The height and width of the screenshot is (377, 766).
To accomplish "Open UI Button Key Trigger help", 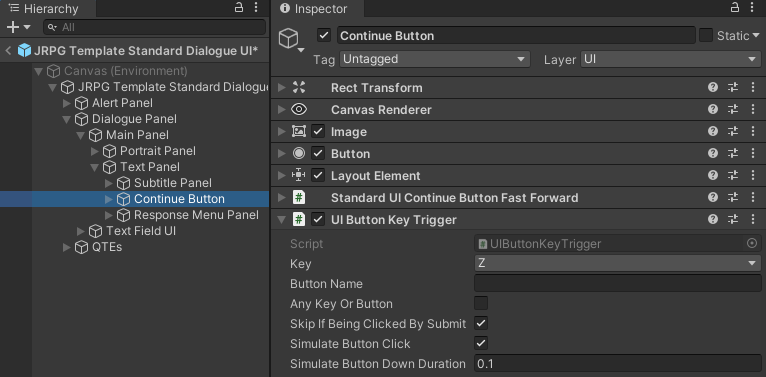I will click(x=713, y=219).
